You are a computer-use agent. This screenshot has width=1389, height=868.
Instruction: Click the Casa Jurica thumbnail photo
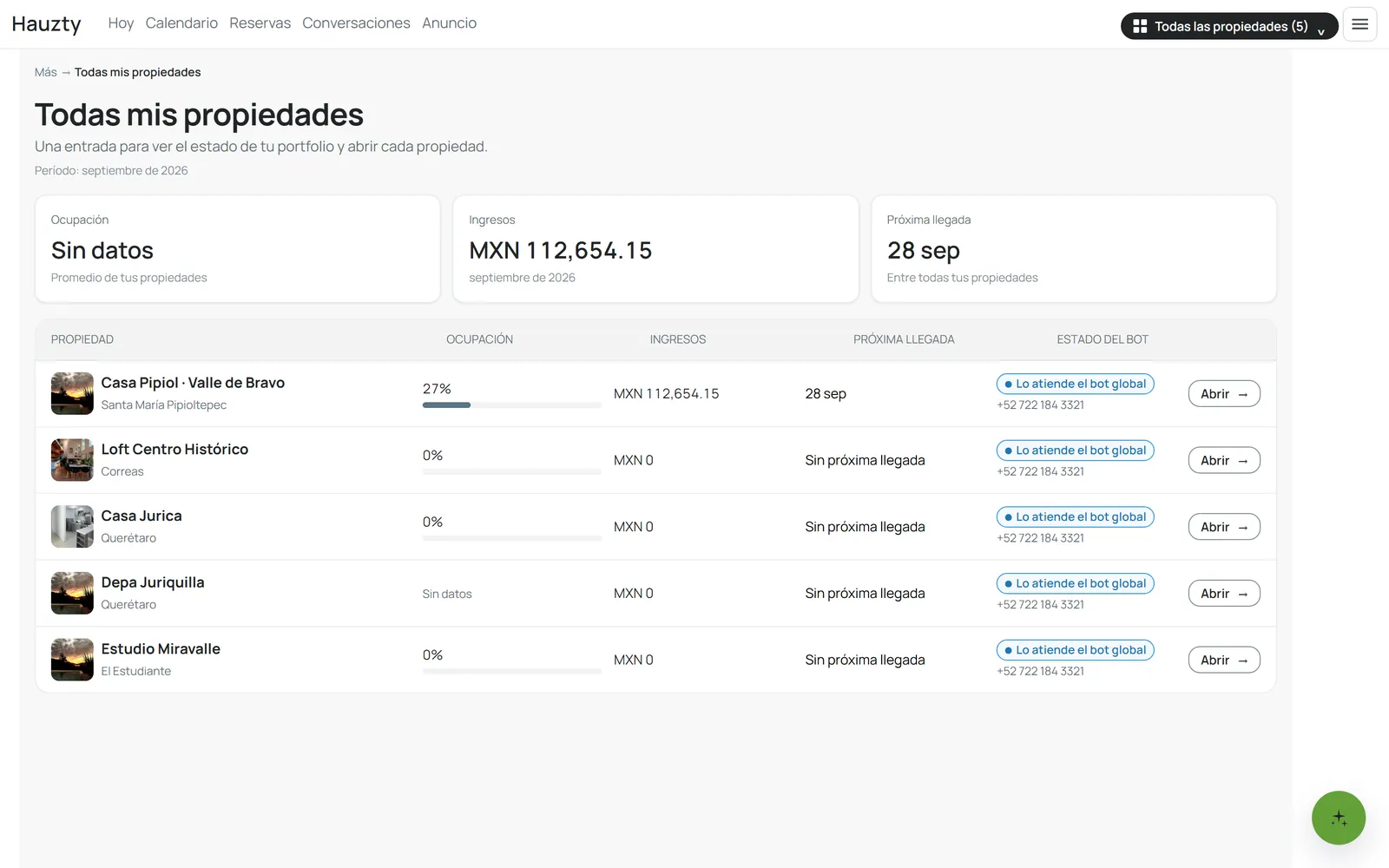(72, 527)
